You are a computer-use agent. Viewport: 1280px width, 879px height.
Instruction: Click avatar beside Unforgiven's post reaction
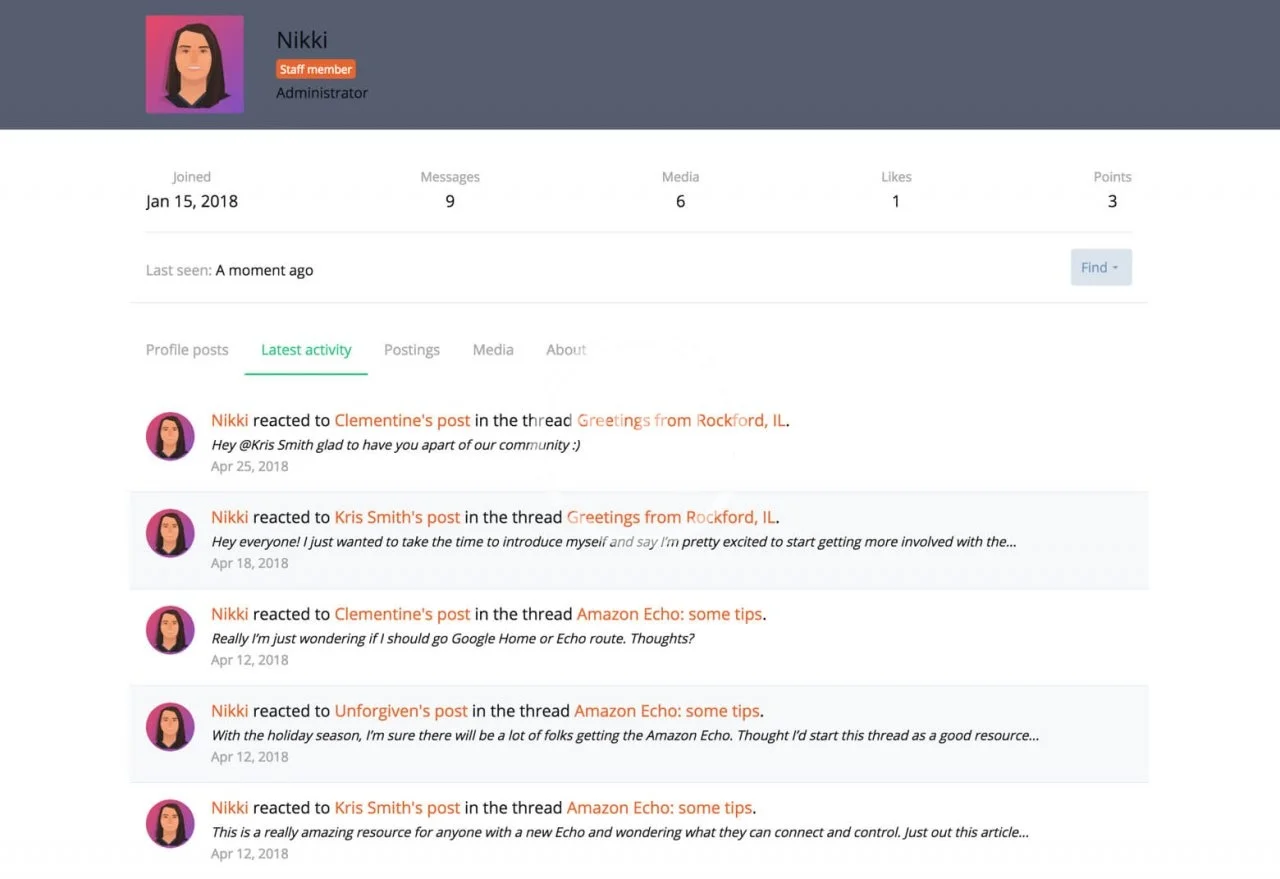(x=170, y=727)
